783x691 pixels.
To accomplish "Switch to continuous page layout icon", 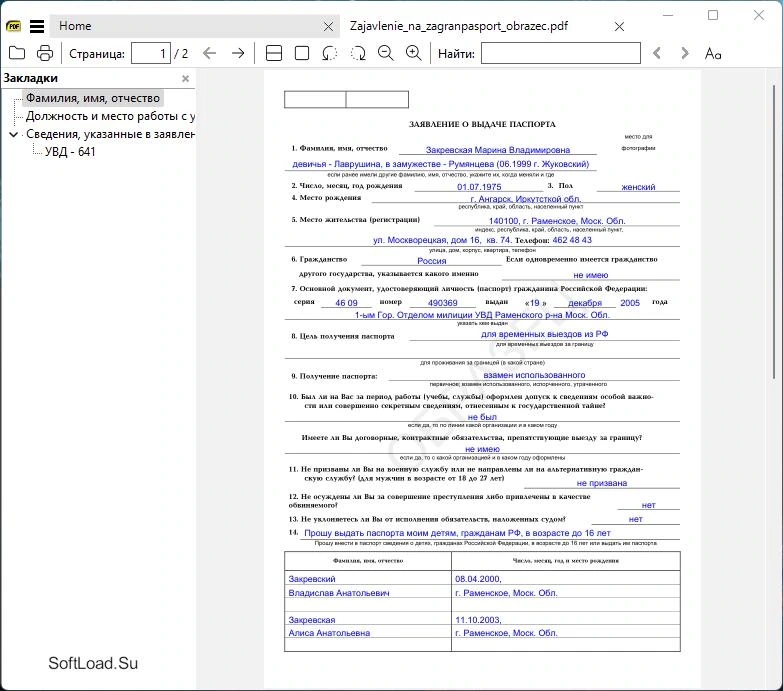I will [x=274, y=53].
